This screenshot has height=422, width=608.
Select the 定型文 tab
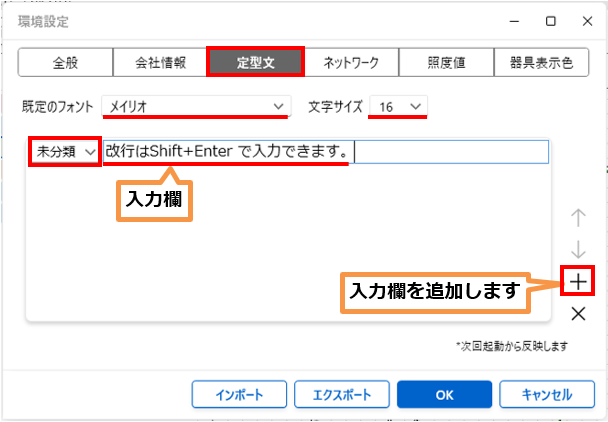pos(256,62)
